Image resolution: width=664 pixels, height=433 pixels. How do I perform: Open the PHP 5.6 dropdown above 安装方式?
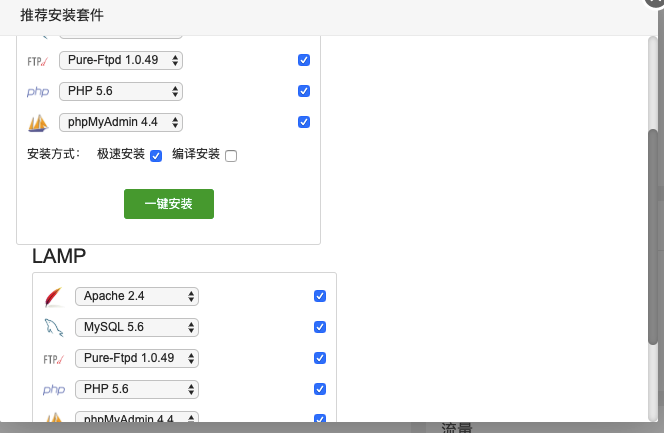click(x=121, y=91)
